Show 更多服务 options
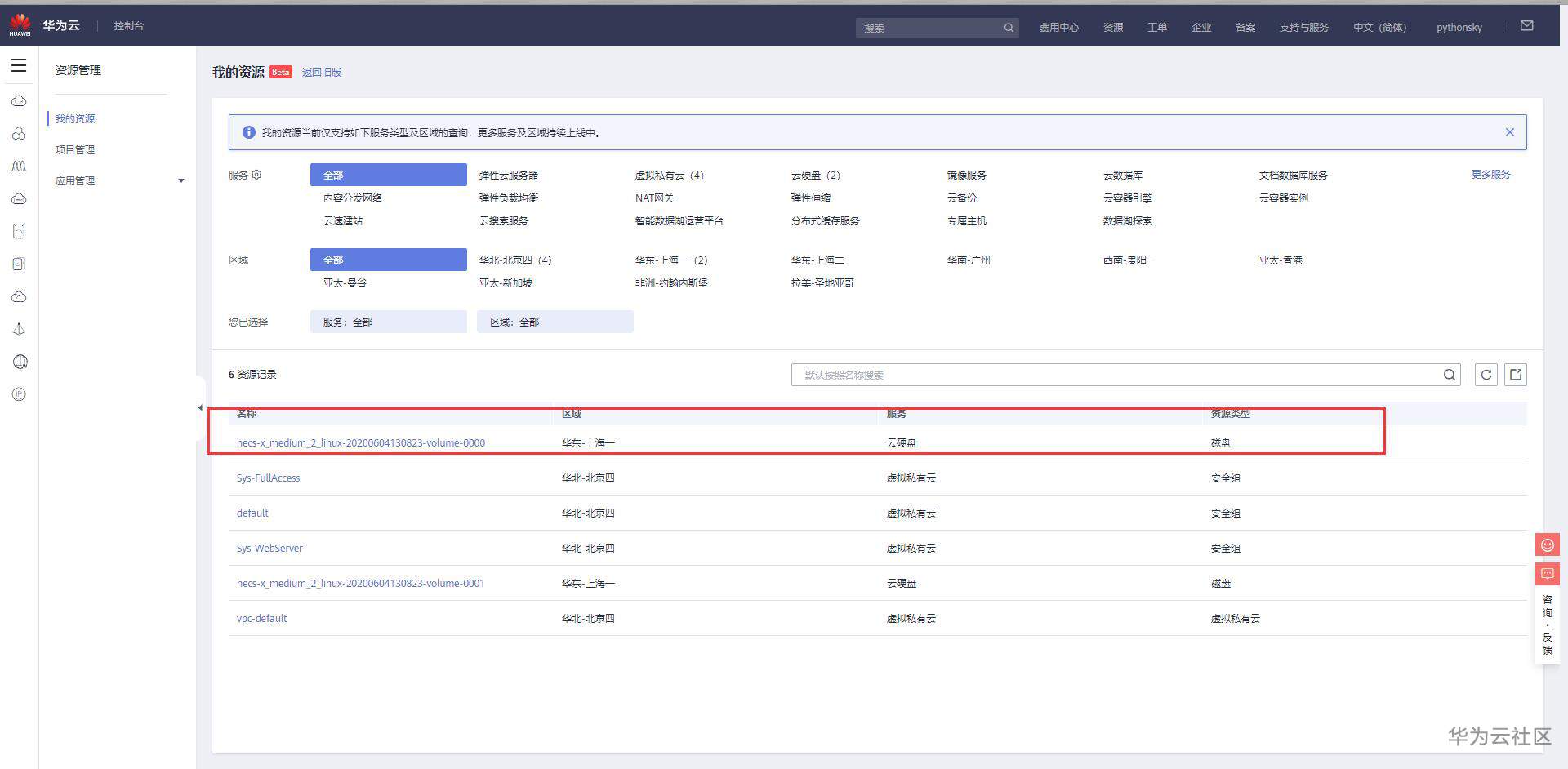 pyautogui.click(x=1490, y=175)
